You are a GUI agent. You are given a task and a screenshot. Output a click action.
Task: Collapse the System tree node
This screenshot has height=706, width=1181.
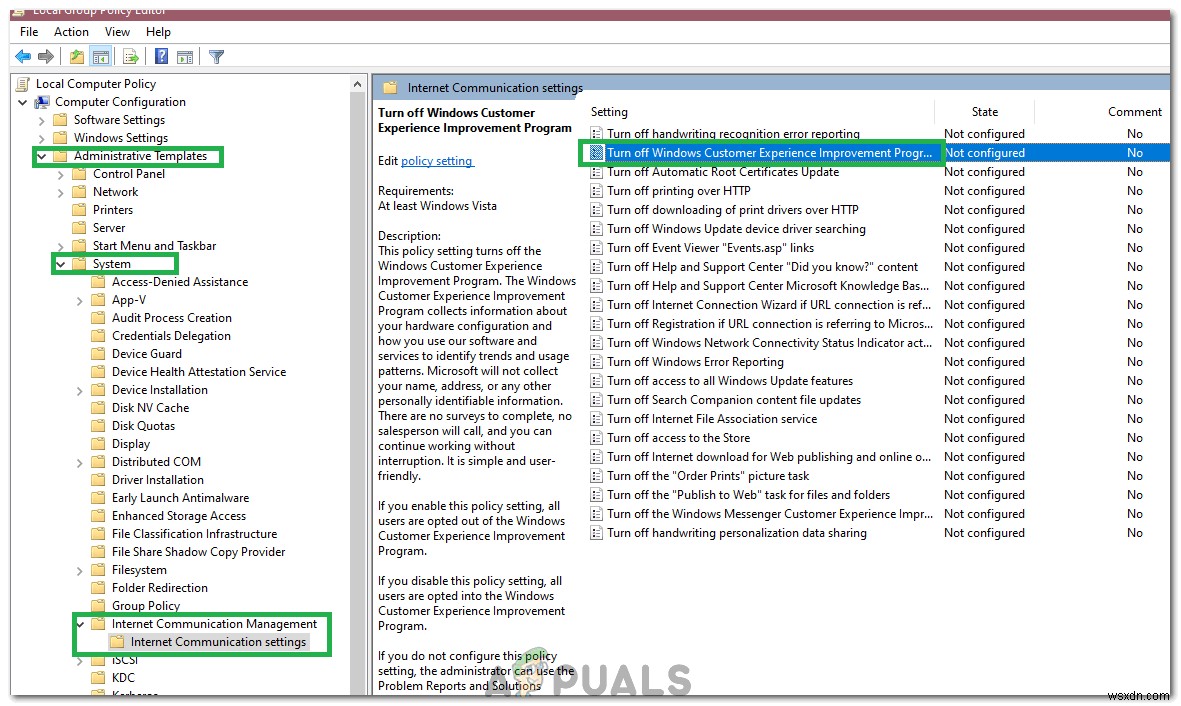pyautogui.click(x=61, y=264)
